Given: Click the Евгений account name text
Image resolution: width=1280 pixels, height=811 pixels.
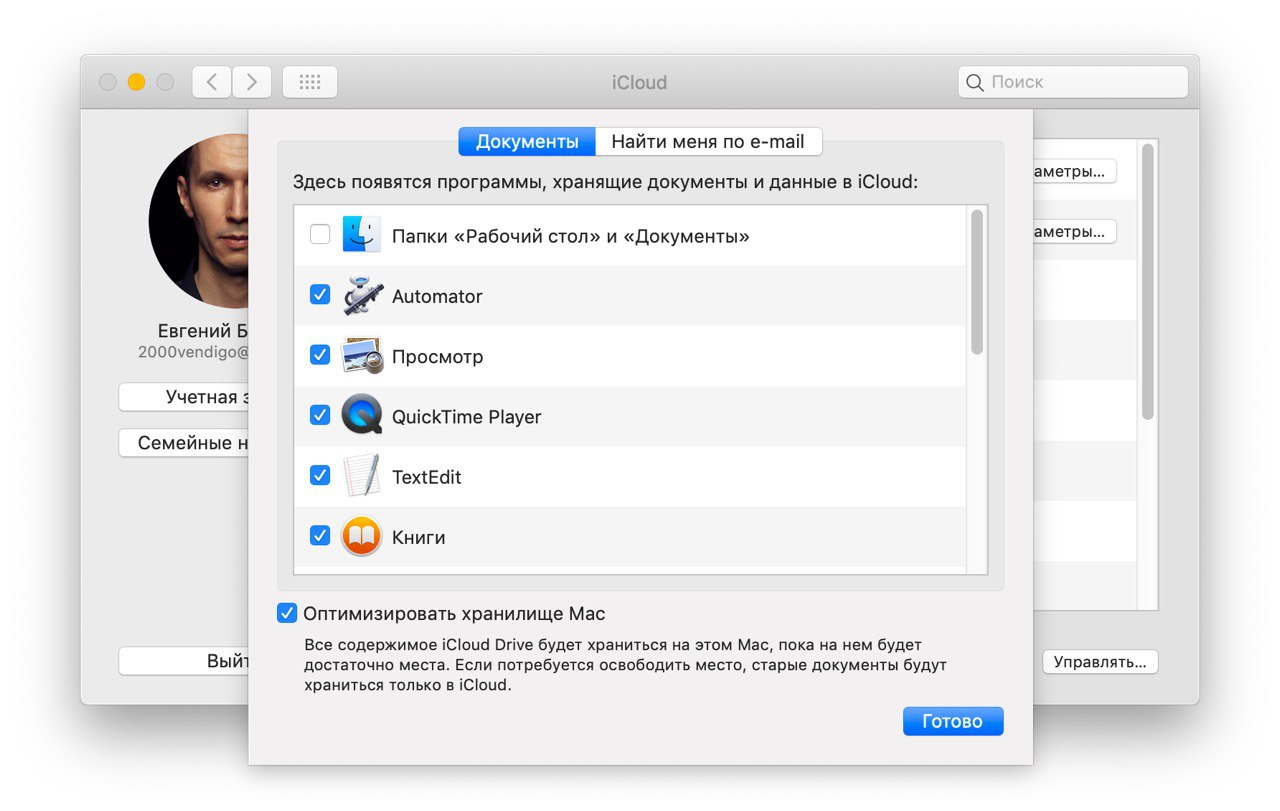Looking at the screenshot, I should [x=203, y=331].
